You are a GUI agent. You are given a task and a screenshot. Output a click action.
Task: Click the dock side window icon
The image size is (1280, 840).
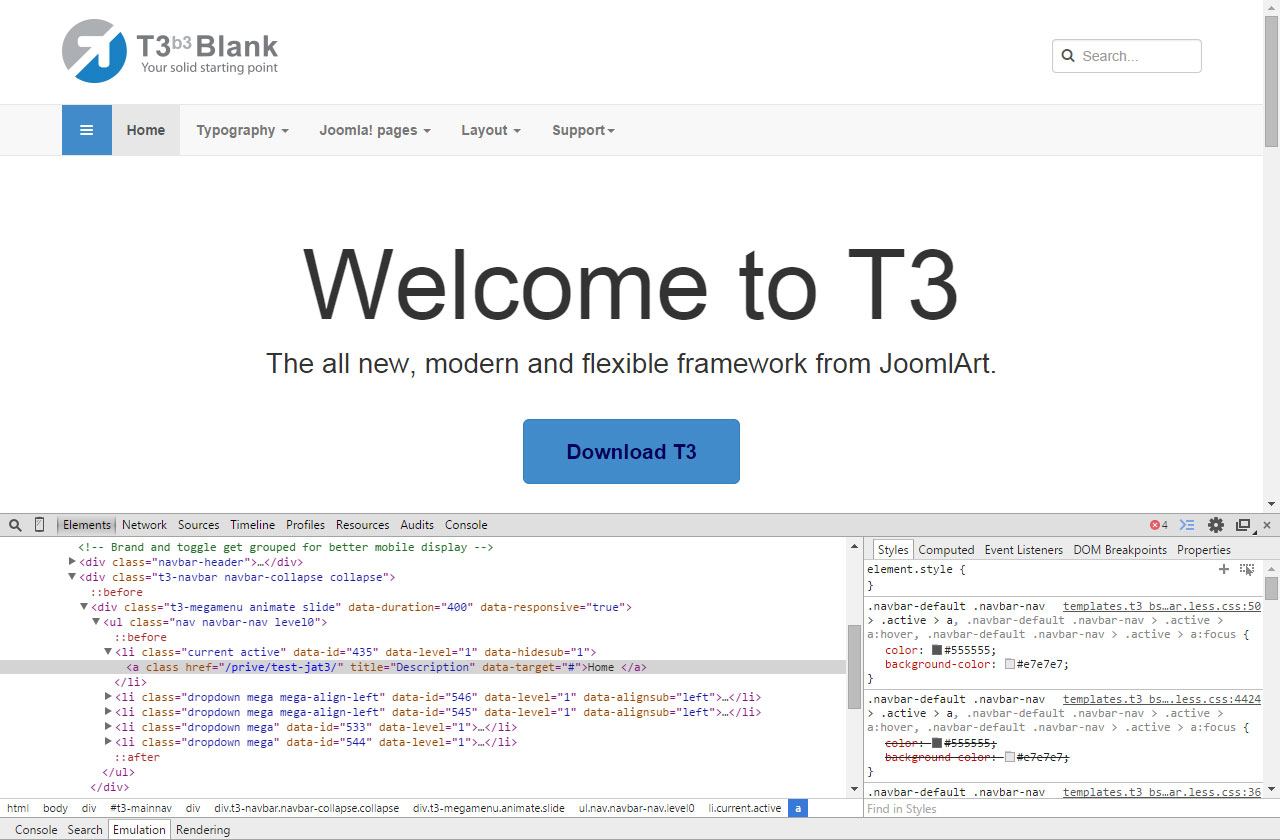[x=1243, y=525]
